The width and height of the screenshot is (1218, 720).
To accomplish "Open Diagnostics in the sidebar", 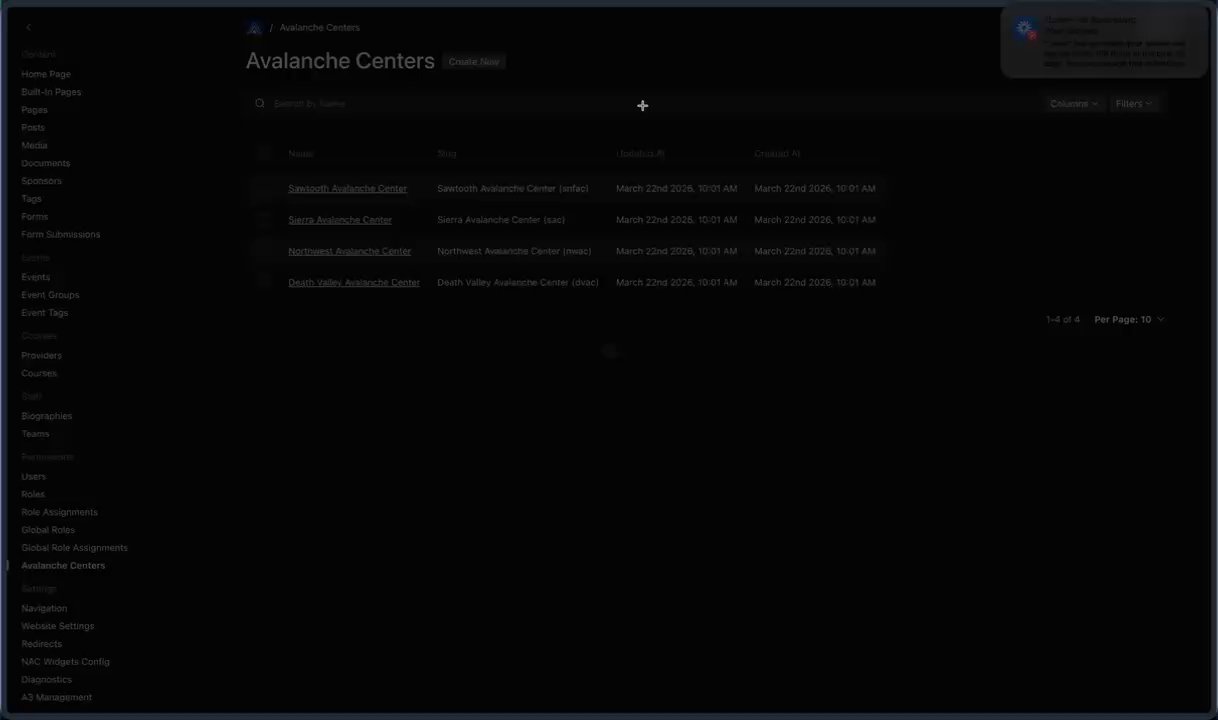I will [x=47, y=680].
